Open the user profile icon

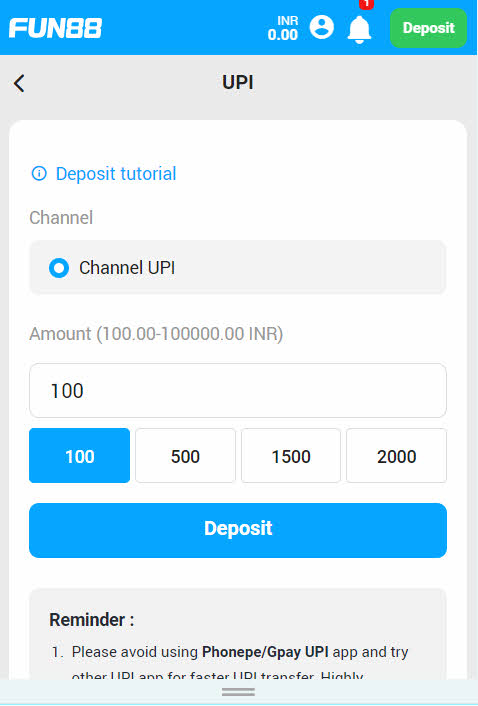click(x=321, y=27)
